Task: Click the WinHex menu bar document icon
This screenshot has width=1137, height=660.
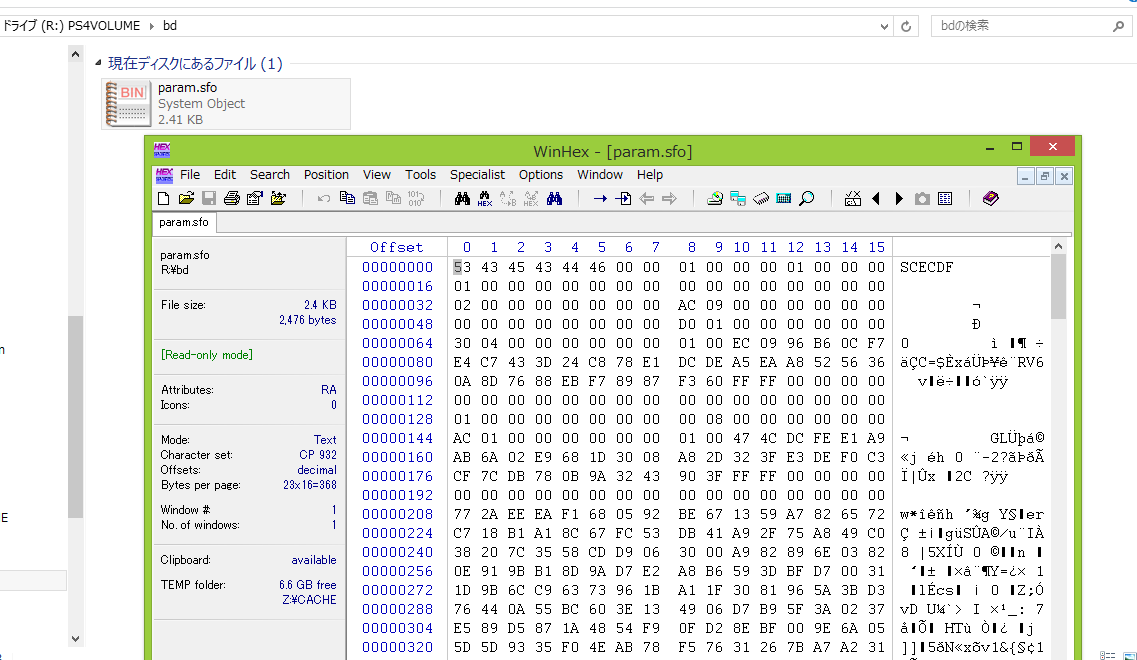Action: tap(165, 176)
